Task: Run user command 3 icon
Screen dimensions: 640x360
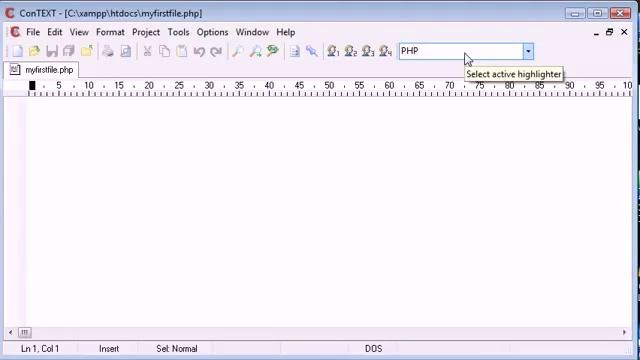Action: point(368,51)
